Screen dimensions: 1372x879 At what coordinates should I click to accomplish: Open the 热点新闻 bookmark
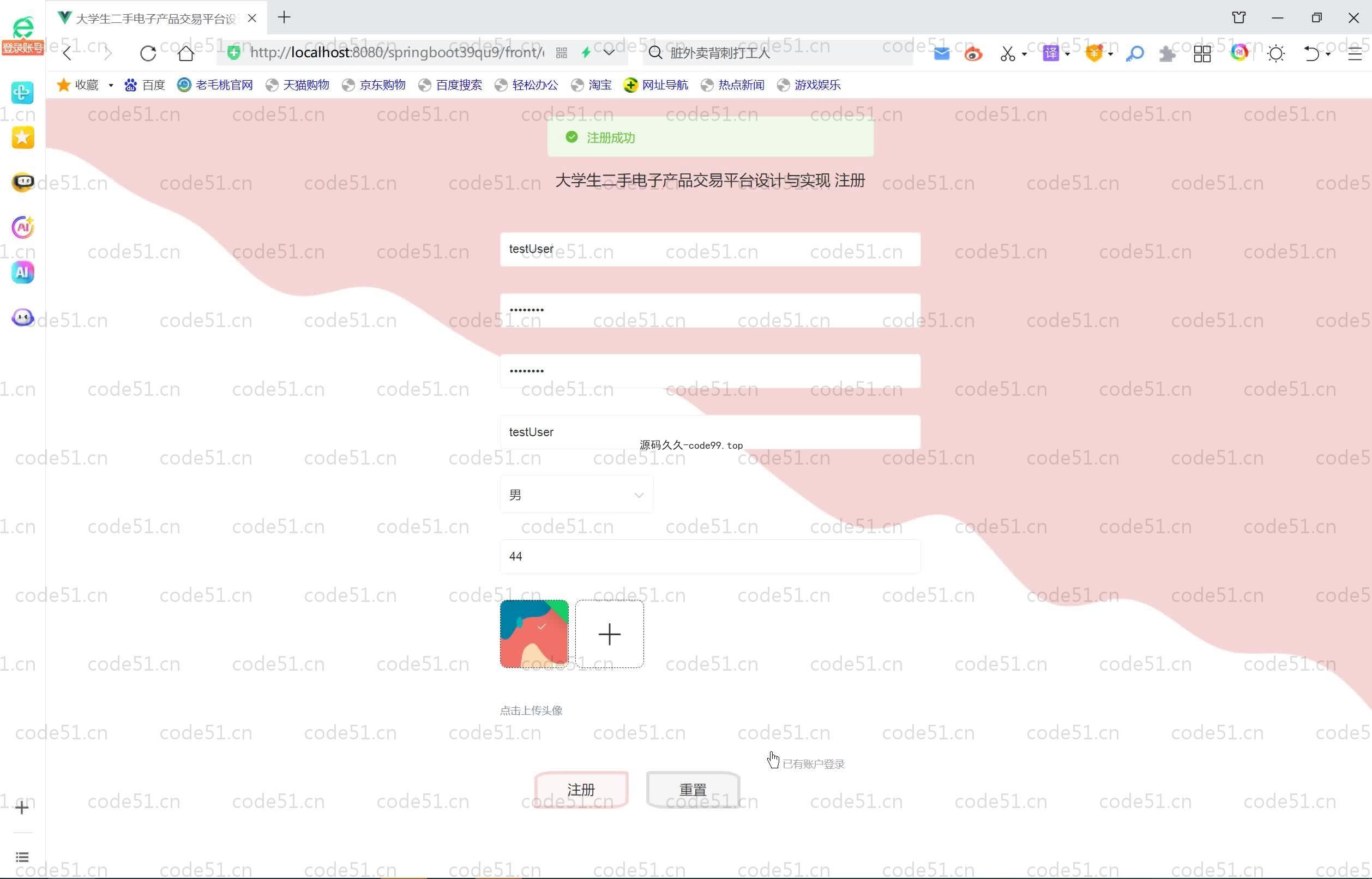click(733, 85)
